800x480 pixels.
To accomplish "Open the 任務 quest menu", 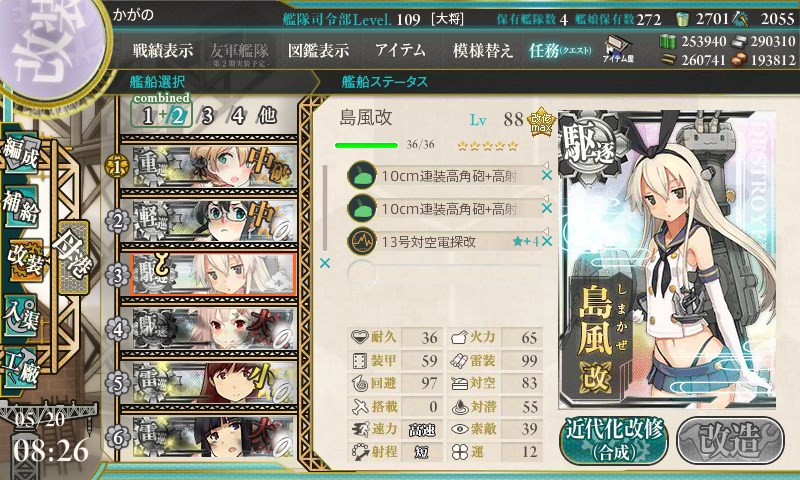I will [x=560, y=50].
